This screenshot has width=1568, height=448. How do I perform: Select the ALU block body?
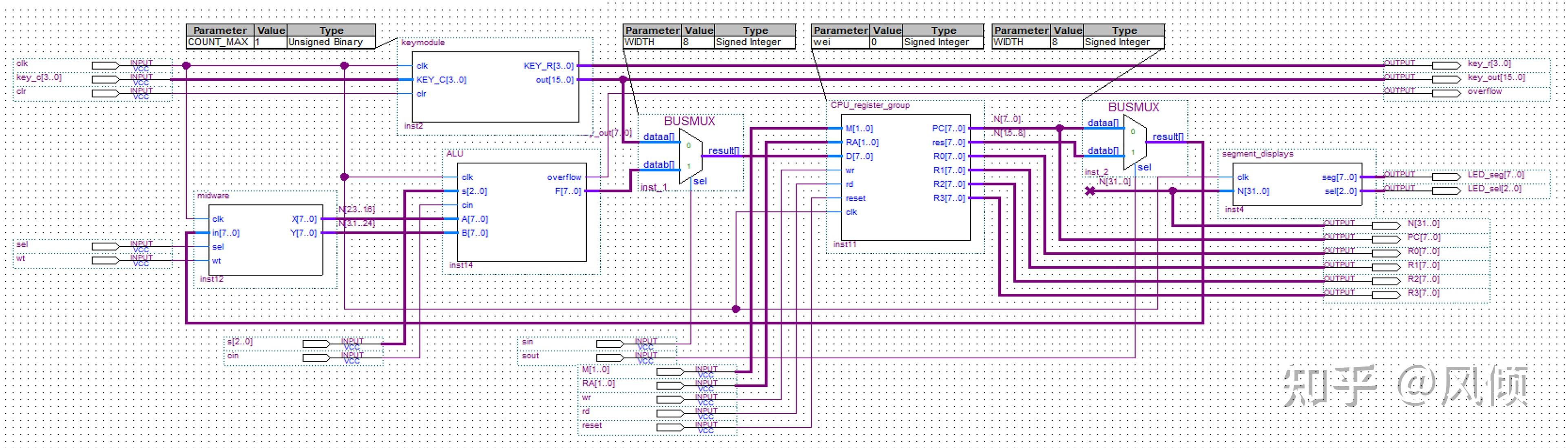click(522, 212)
